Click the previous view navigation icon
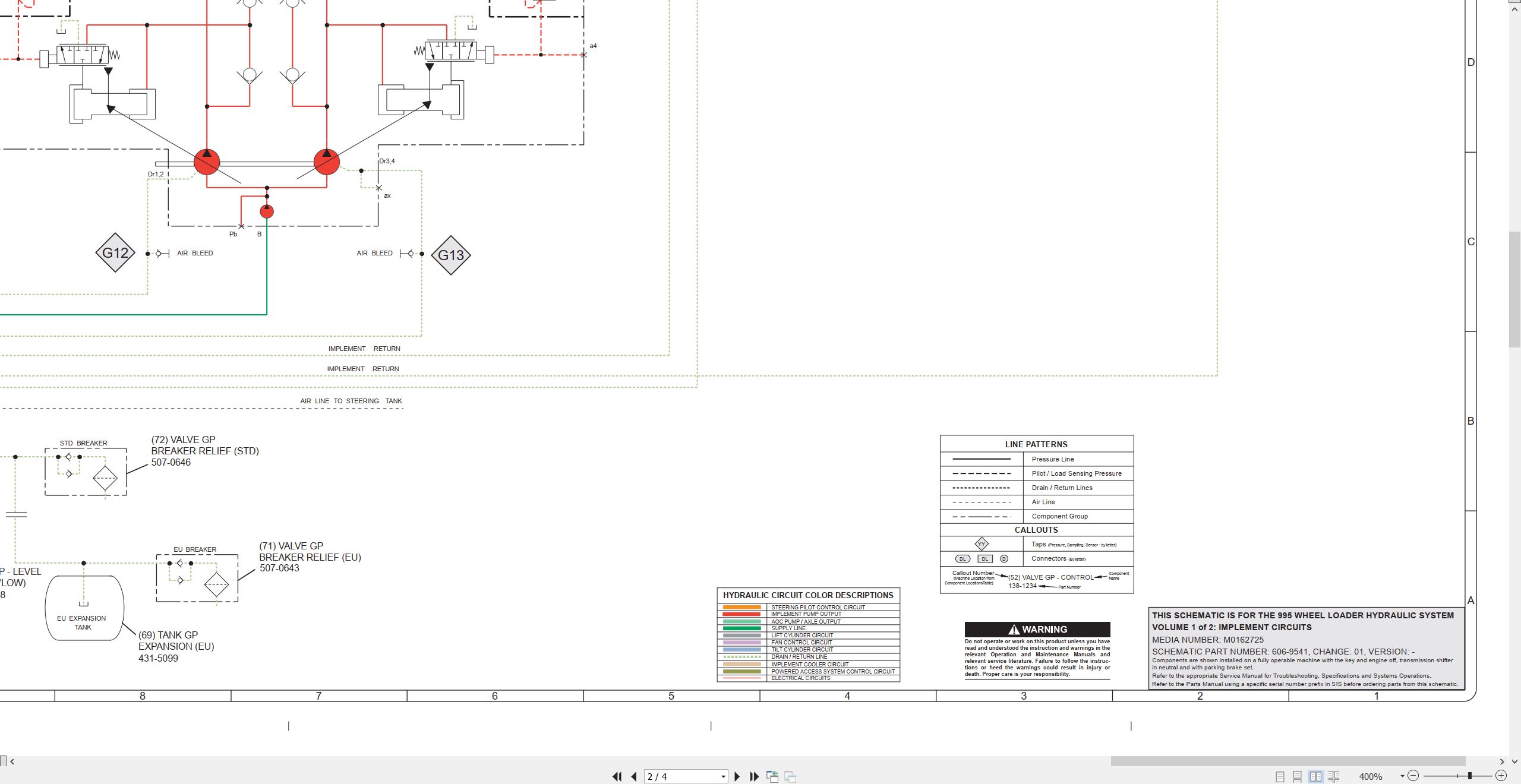1521x784 pixels. pos(772,776)
